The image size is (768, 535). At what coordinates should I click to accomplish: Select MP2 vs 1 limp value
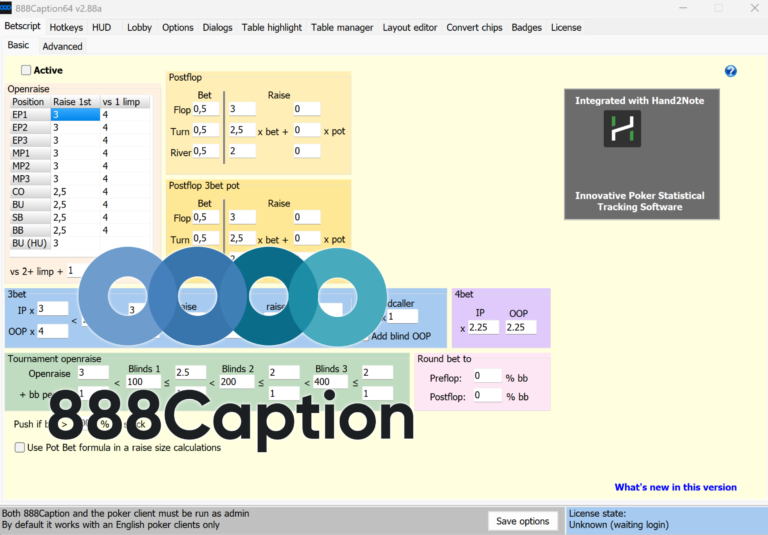click(x=125, y=166)
